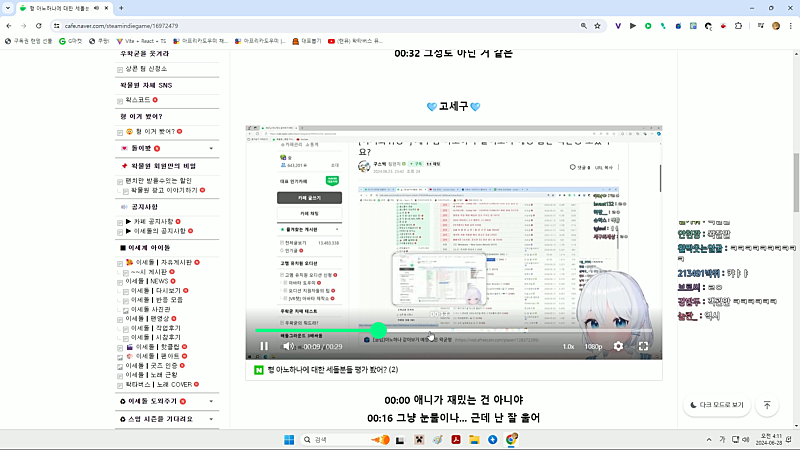Pause the embedded video

[264, 346]
